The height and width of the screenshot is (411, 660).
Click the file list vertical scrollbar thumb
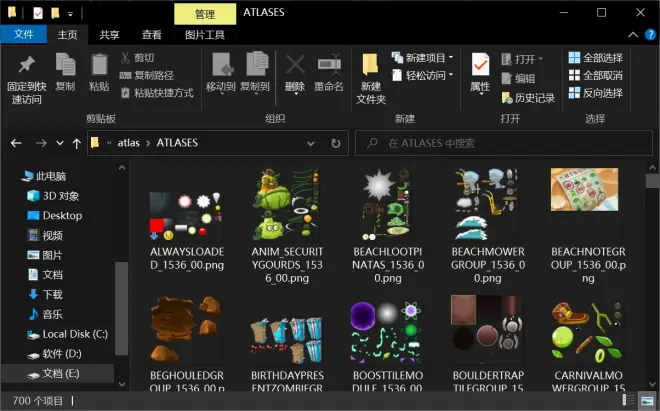pyautogui.click(x=653, y=181)
